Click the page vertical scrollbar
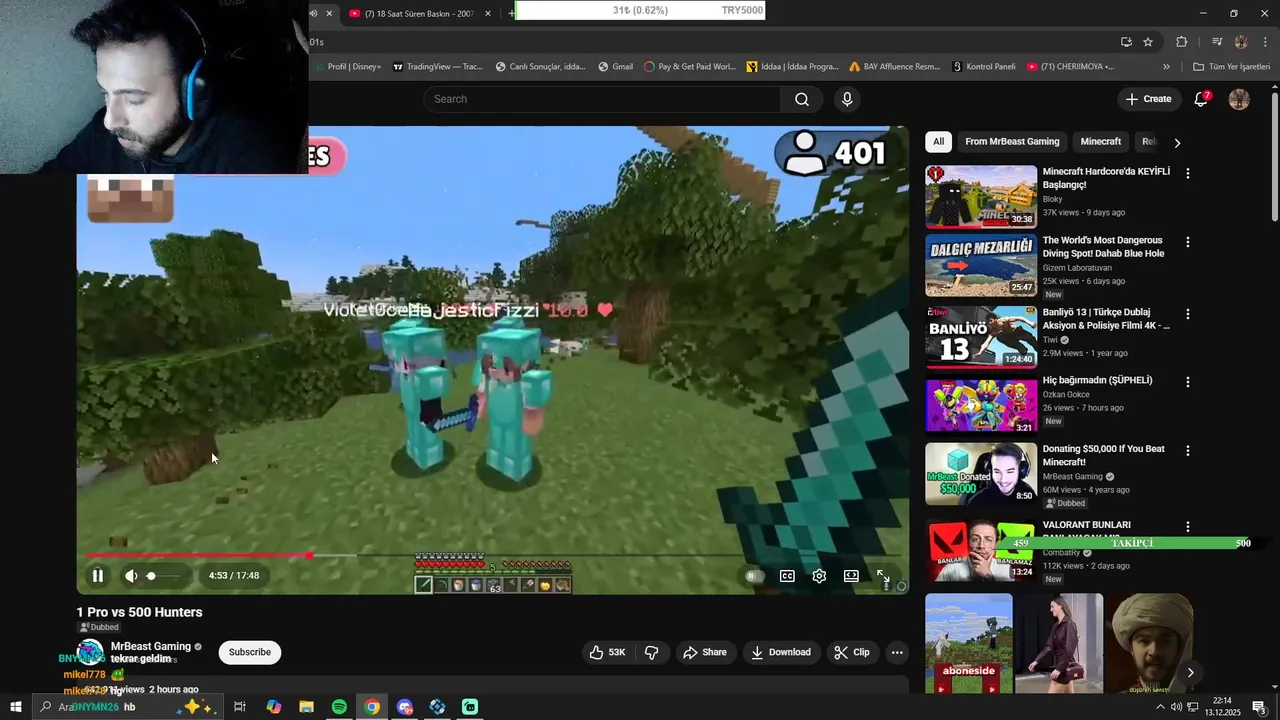The height and width of the screenshot is (720, 1280). 1275,157
